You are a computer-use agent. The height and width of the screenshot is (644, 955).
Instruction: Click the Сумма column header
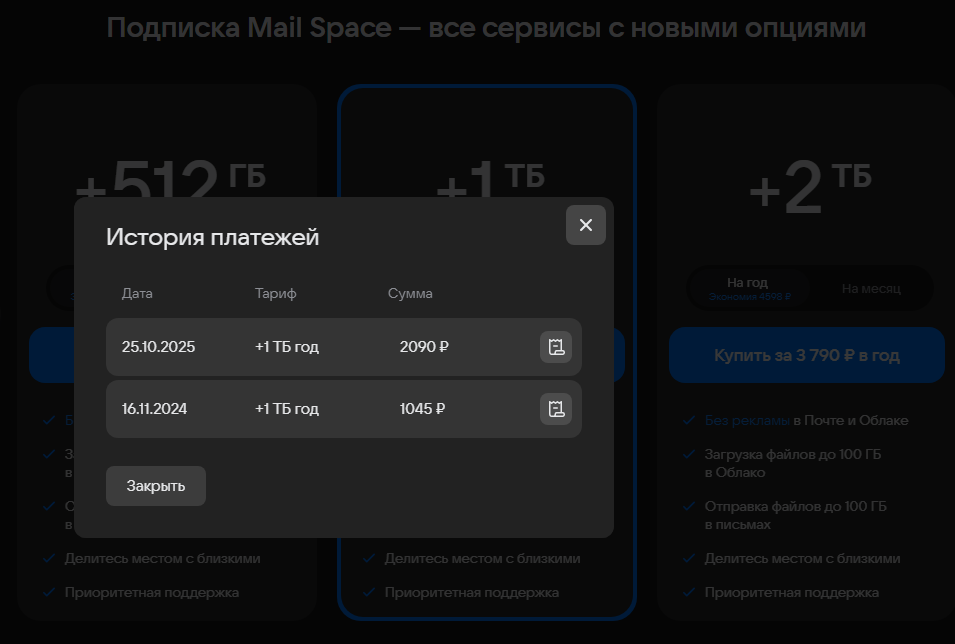pyautogui.click(x=410, y=293)
